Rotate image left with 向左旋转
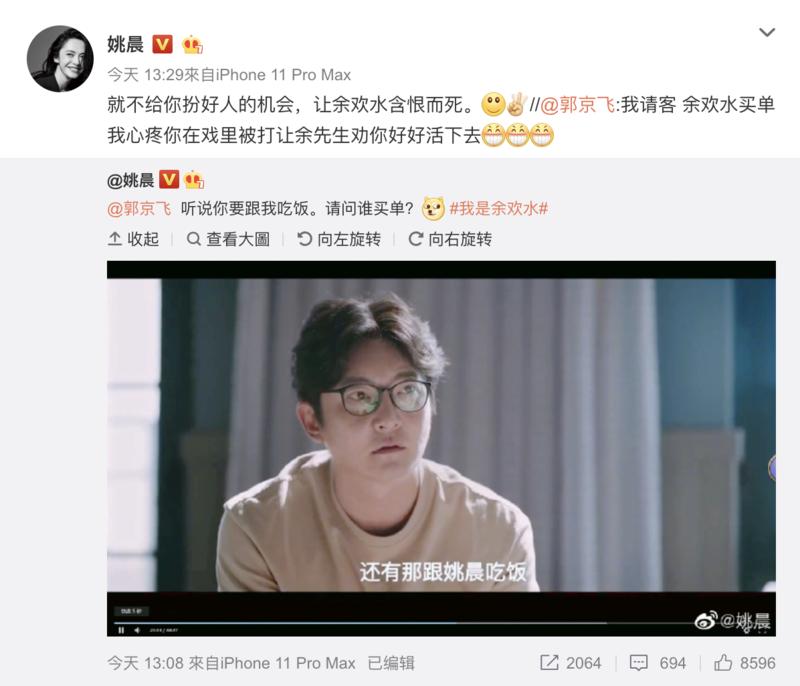Screen dimensions: 800x686 click(x=339, y=239)
